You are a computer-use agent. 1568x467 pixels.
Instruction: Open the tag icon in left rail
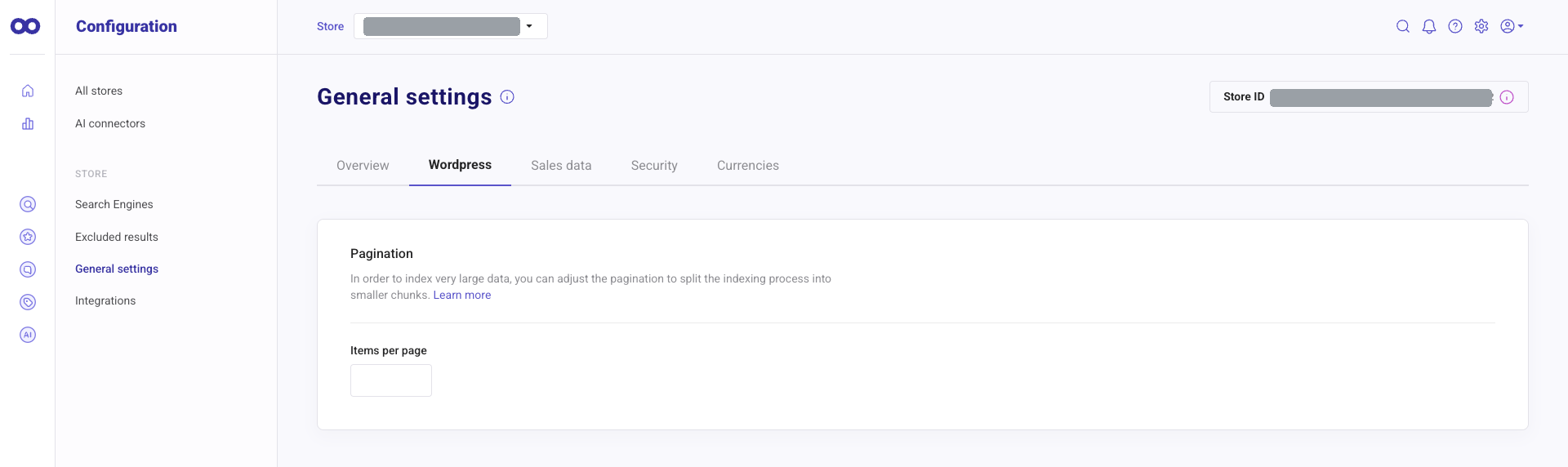coord(28,302)
